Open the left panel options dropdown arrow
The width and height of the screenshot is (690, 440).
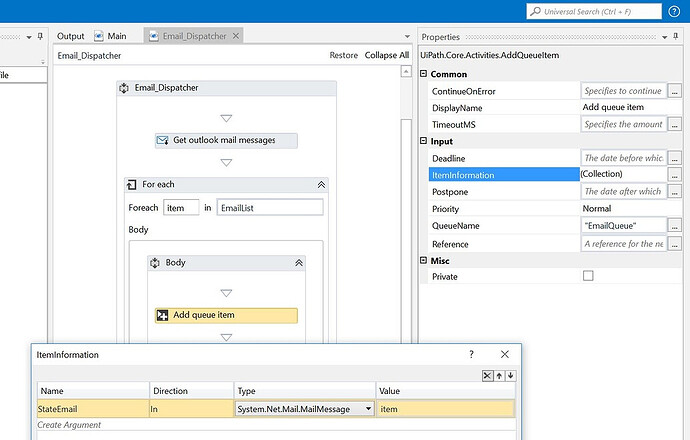(x=29, y=37)
